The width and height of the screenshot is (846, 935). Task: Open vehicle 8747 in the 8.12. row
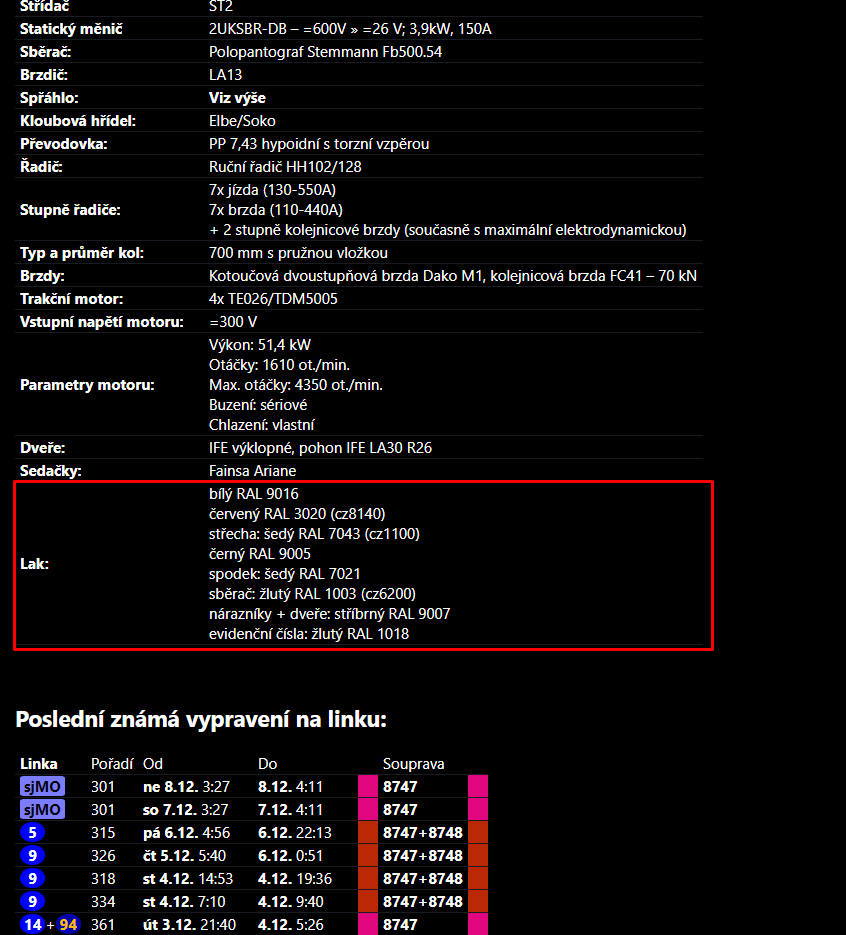pyautogui.click(x=400, y=787)
